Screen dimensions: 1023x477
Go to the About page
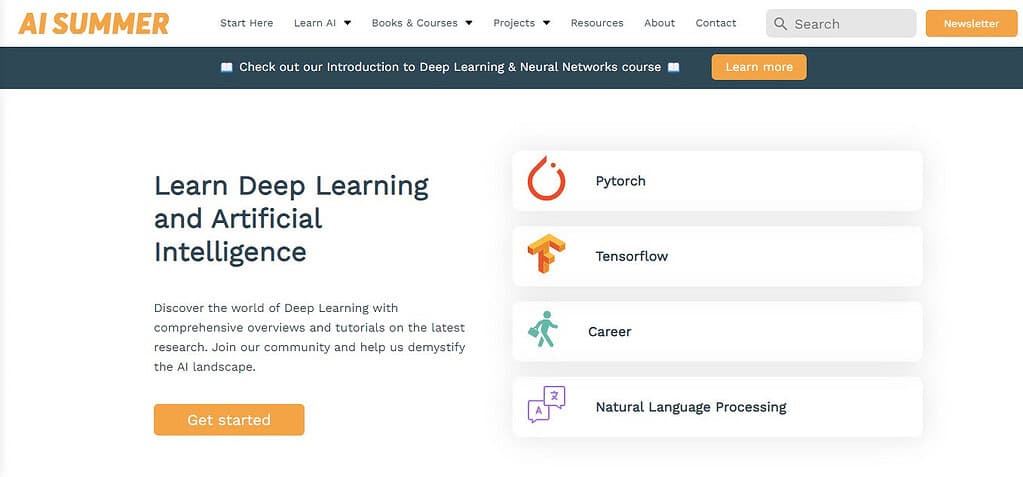660,23
